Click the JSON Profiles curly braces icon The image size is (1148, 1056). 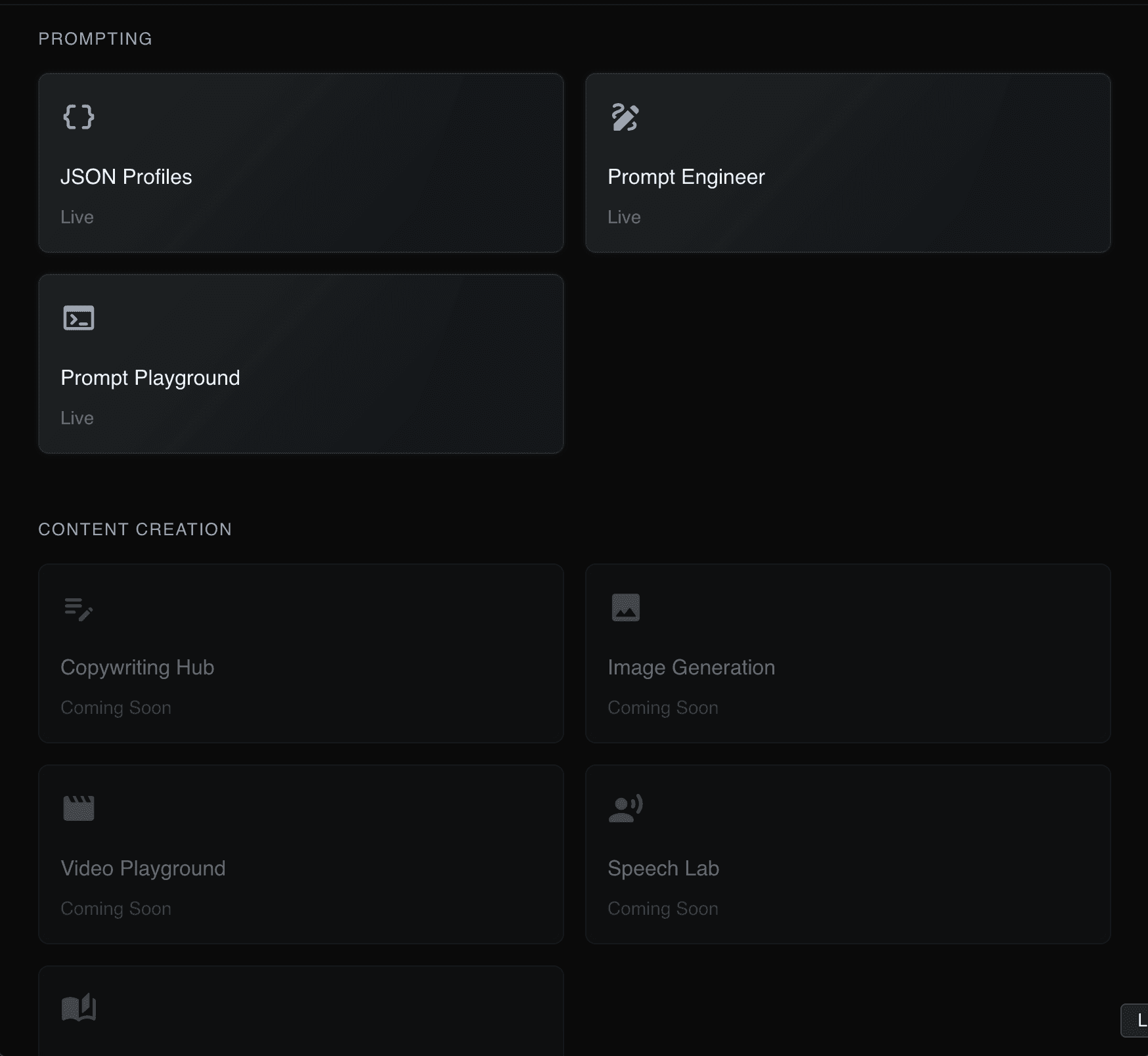(79, 117)
